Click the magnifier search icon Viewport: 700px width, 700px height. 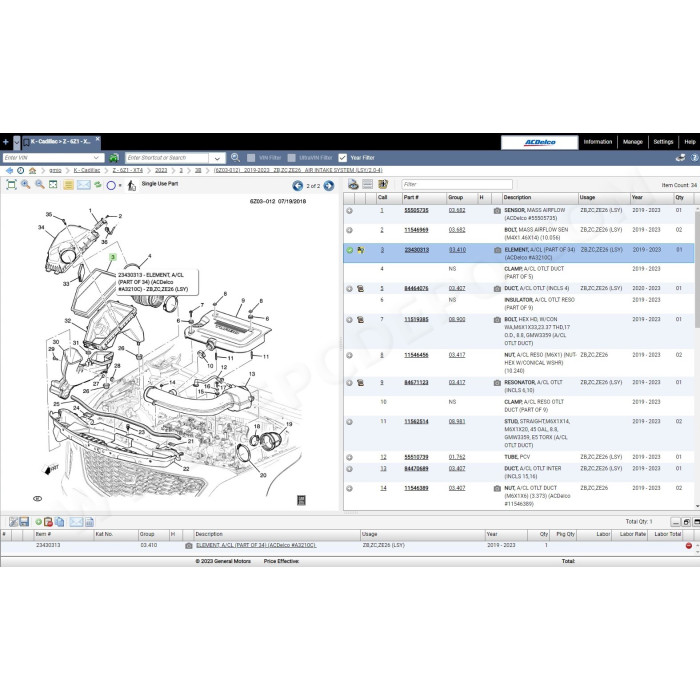pyautogui.click(x=235, y=158)
